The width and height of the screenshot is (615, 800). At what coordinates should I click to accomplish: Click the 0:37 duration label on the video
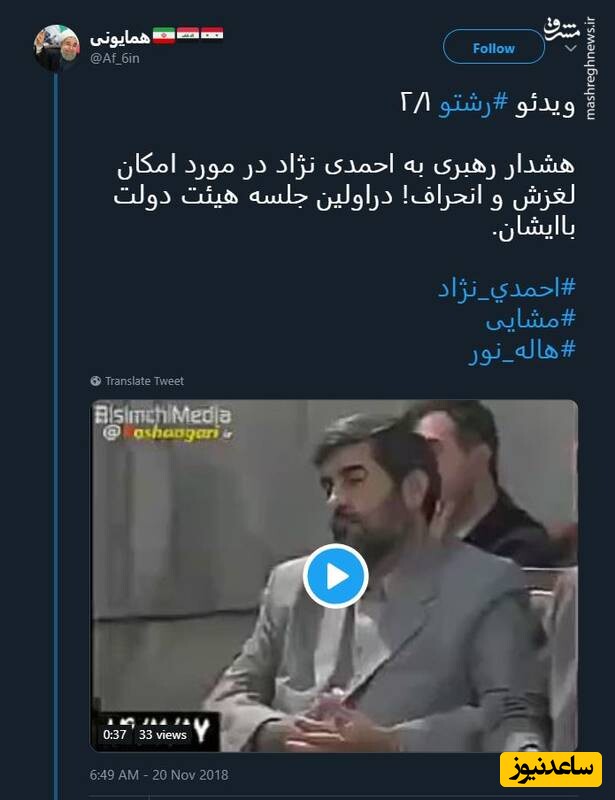pos(114,735)
